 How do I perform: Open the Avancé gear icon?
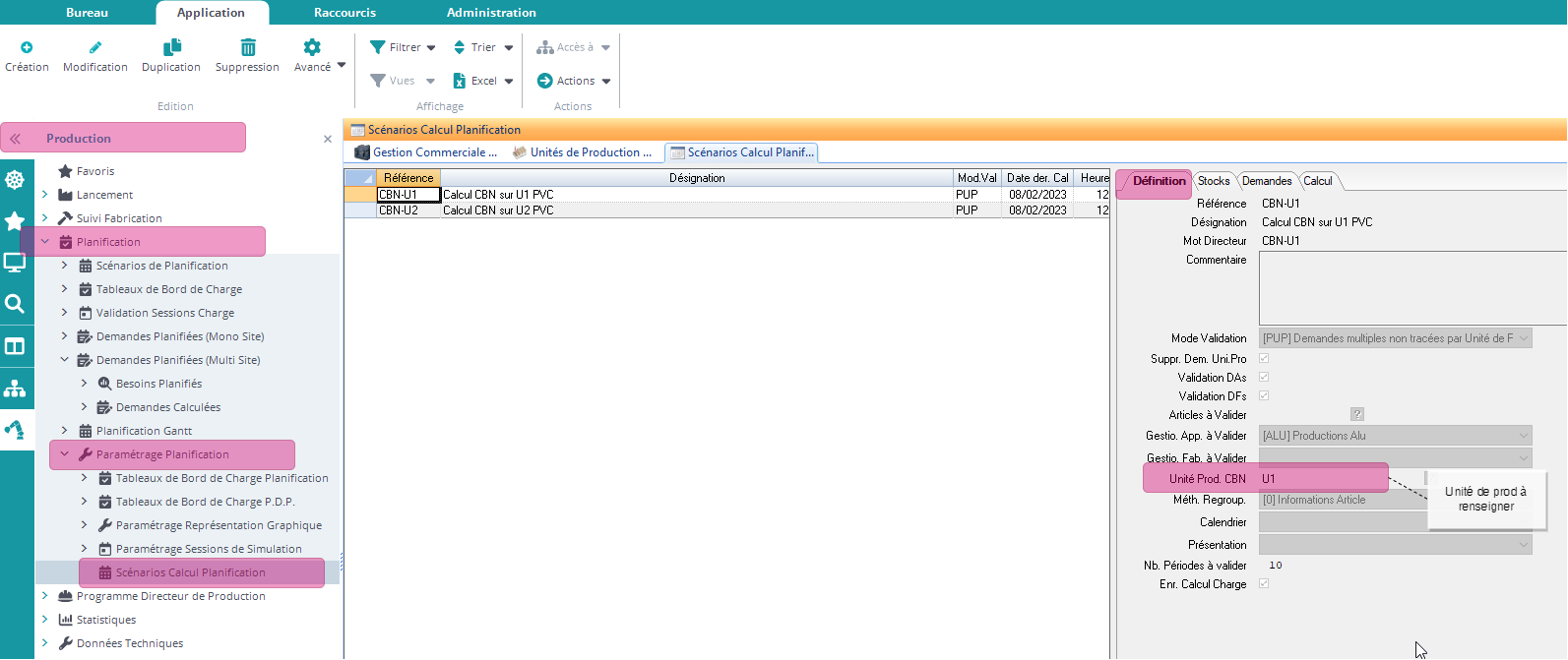(x=312, y=47)
